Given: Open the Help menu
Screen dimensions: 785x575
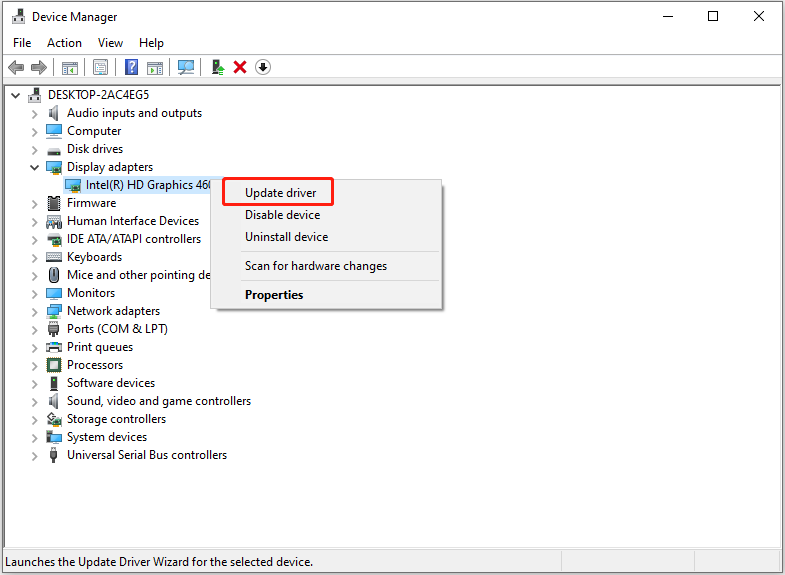Looking at the screenshot, I should tap(151, 43).
